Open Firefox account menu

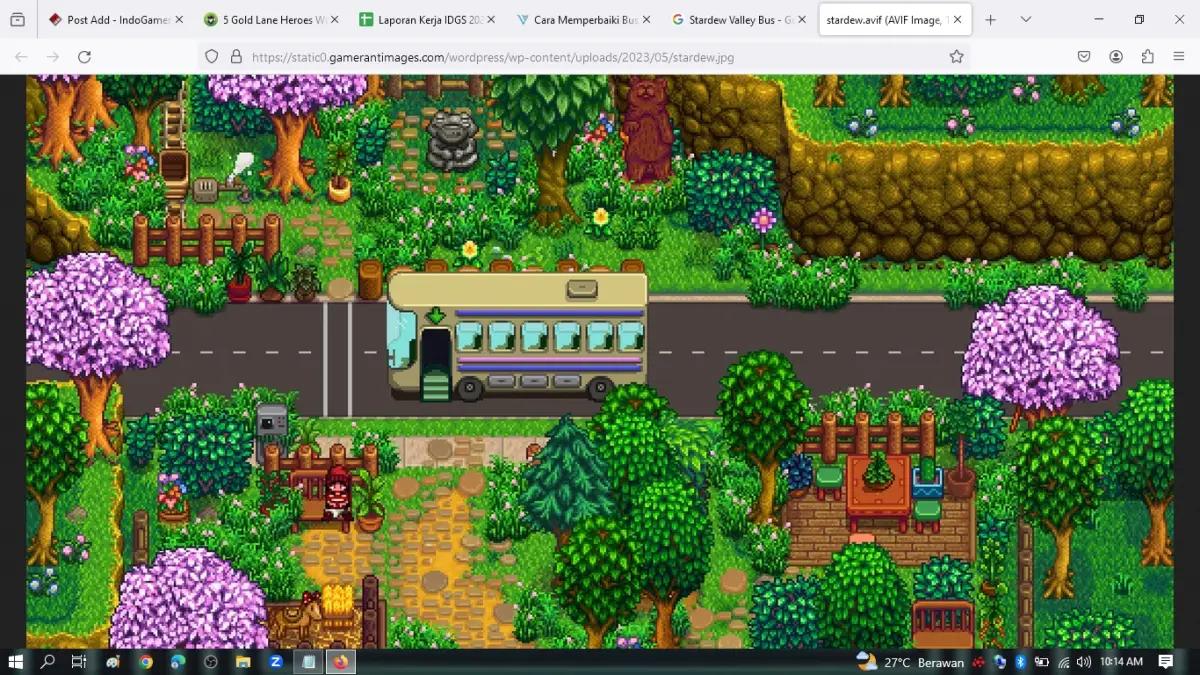click(x=1116, y=57)
